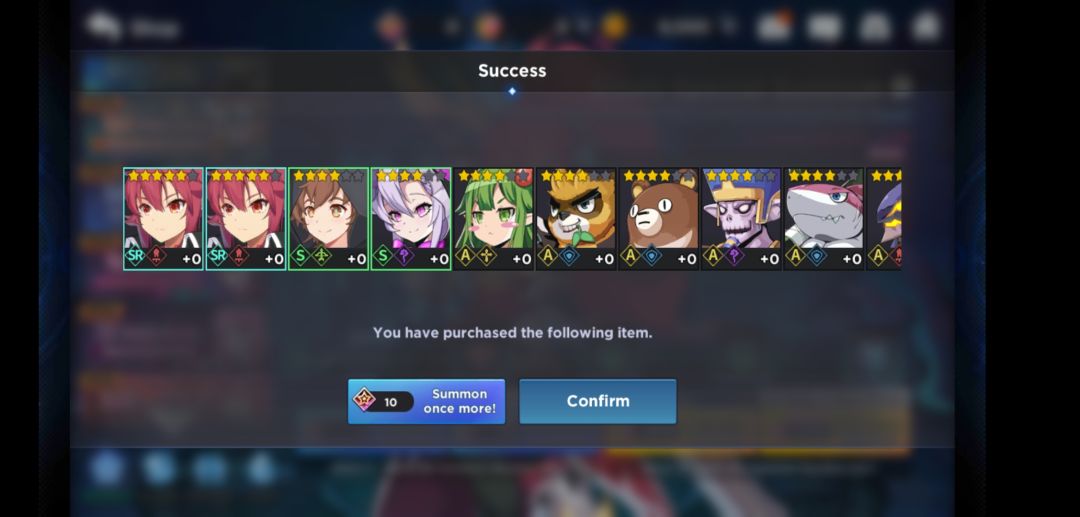Select the second red-haired SR character card
The image size is (1080, 517).
tap(246, 219)
